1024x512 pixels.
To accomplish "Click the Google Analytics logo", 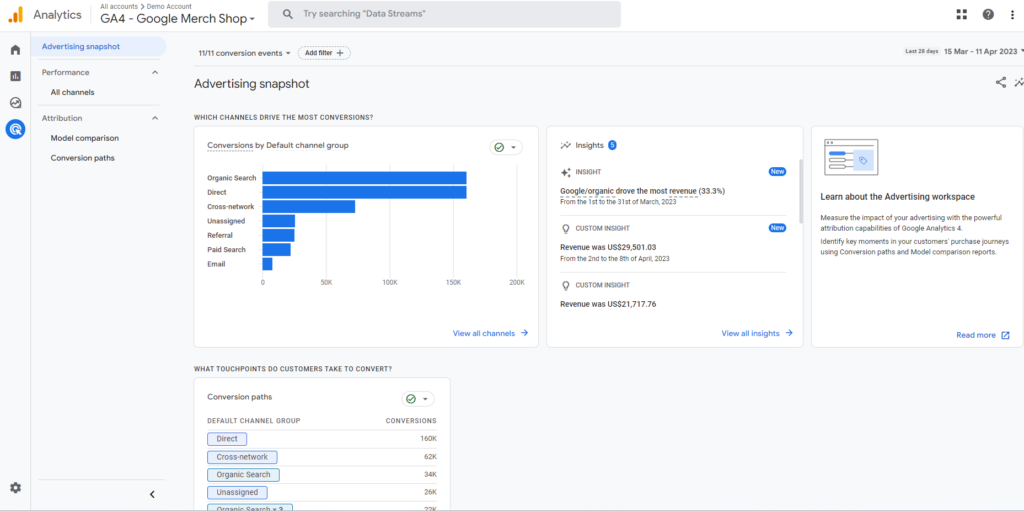I will pyautogui.click(x=16, y=14).
